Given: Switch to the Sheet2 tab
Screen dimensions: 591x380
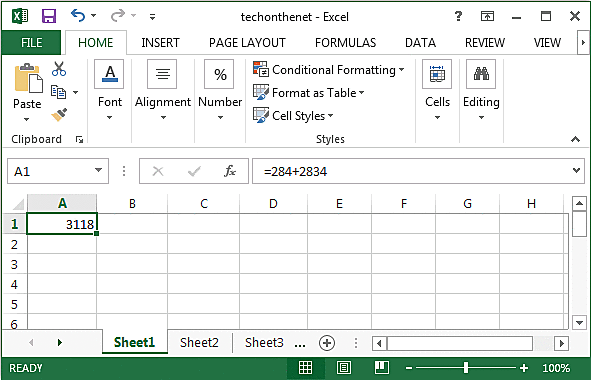Looking at the screenshot, I should point(199,343).
